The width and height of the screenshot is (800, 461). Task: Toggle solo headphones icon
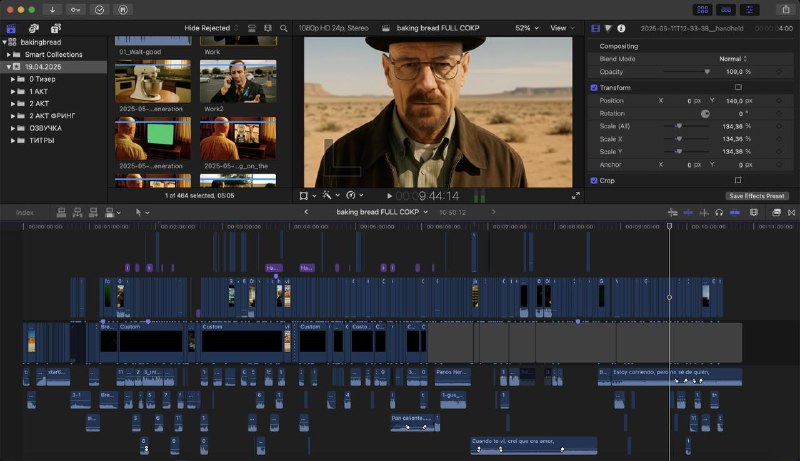click(x=719, y=212)
